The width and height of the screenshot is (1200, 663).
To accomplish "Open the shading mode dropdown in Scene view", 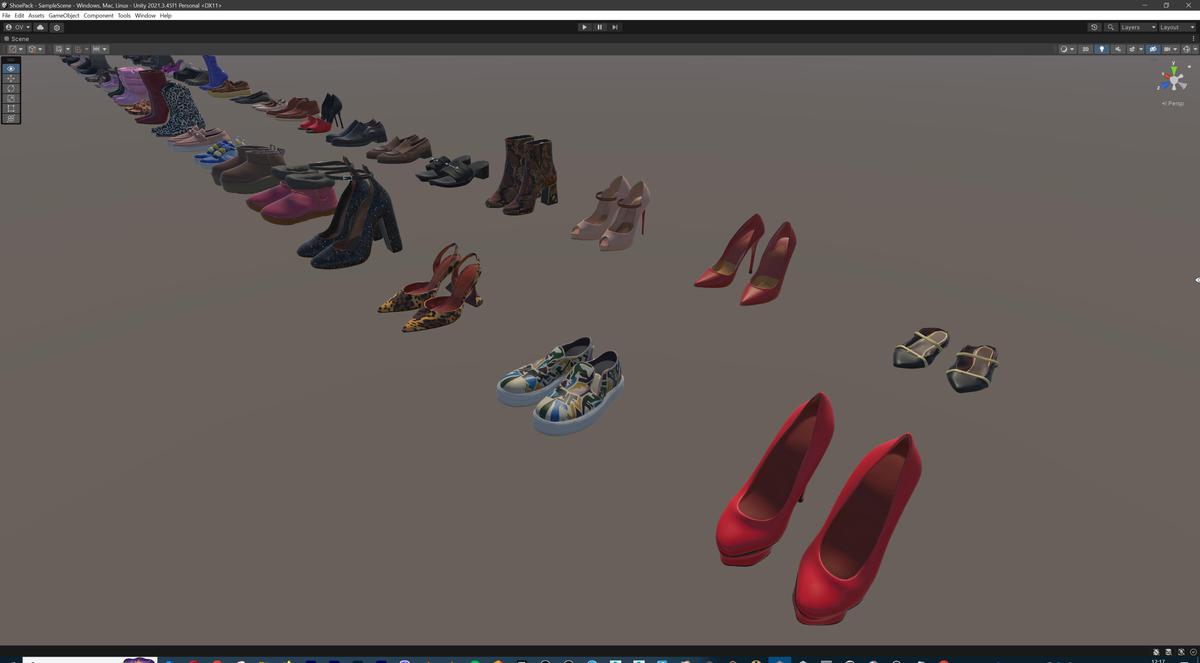I will 1067,49.
